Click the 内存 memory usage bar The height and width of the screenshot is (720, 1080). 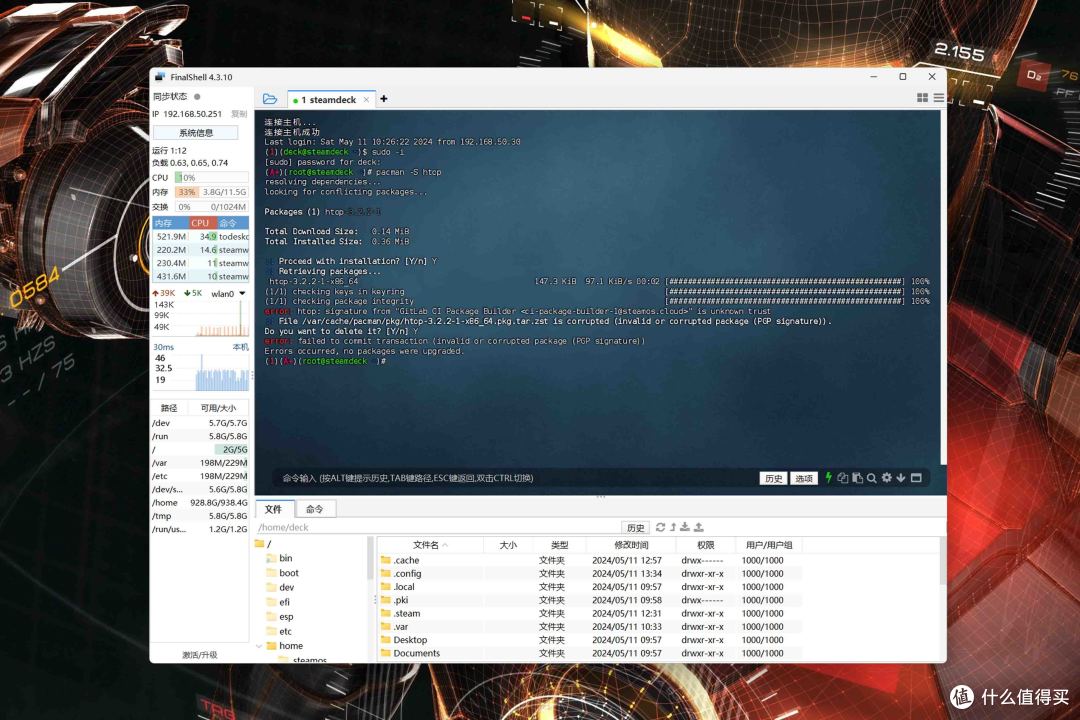click(x=211, y=192)
